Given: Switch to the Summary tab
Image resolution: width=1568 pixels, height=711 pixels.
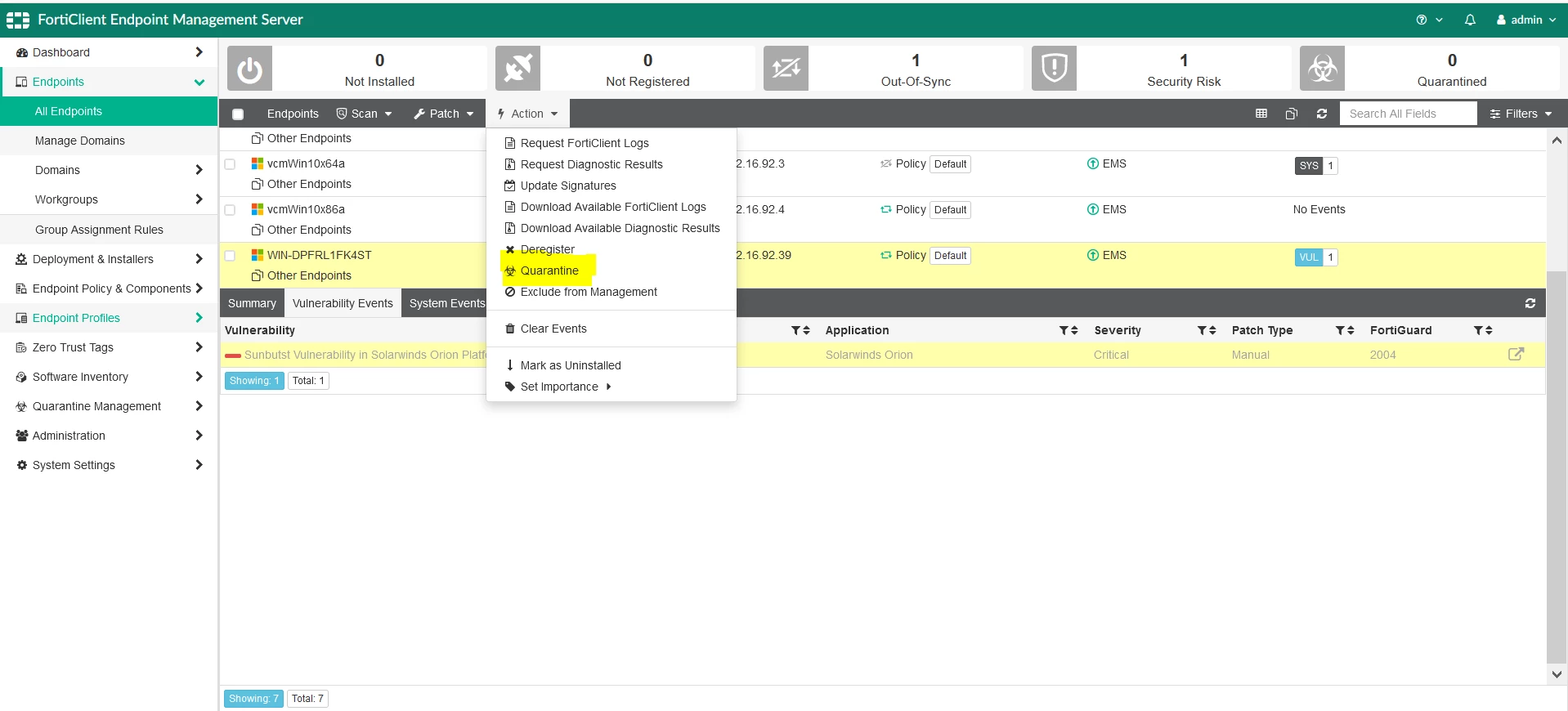Looking at the screenshot, I should 252,303.
